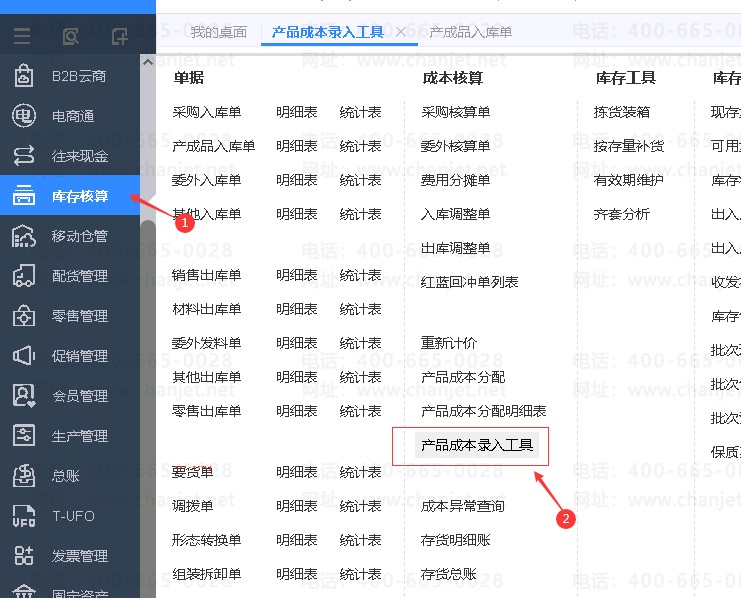This screenshot has height=598, width=741.
Task: Click the sidebar scroll-up arrow
Action: pos(148,62)
